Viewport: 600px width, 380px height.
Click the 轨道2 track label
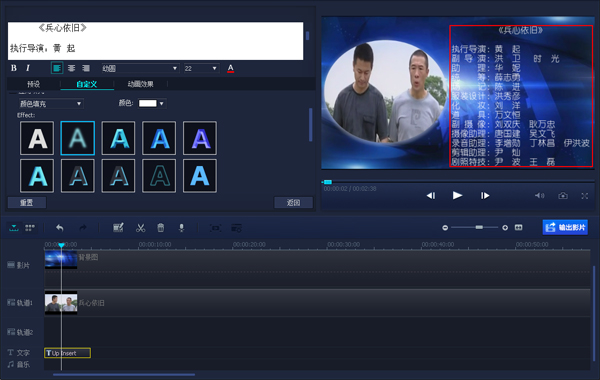click(x=20, y=332)
